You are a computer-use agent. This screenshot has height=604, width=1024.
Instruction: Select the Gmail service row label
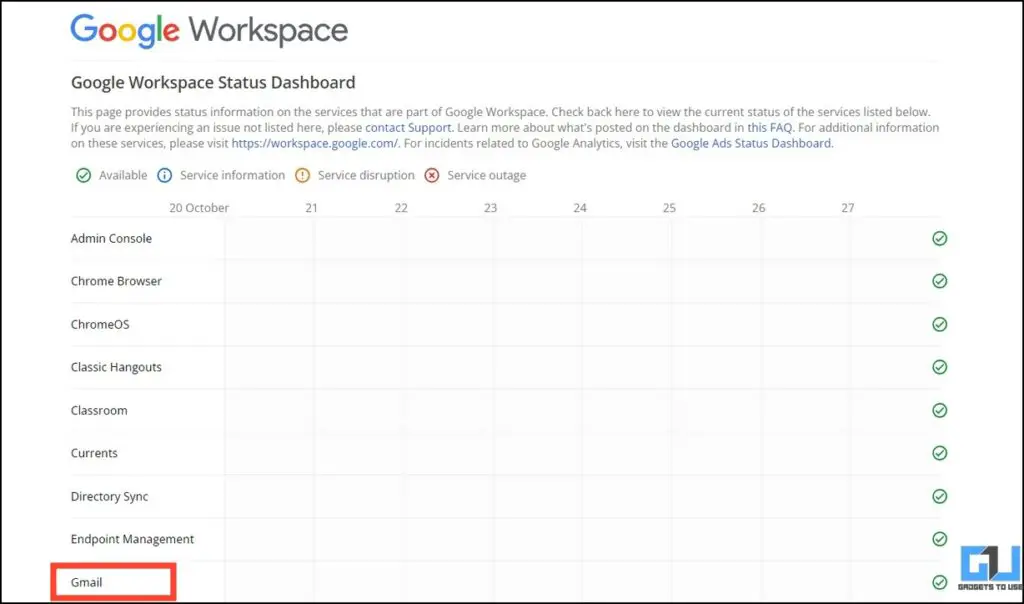pyautogui.click(x=90, y=581)
